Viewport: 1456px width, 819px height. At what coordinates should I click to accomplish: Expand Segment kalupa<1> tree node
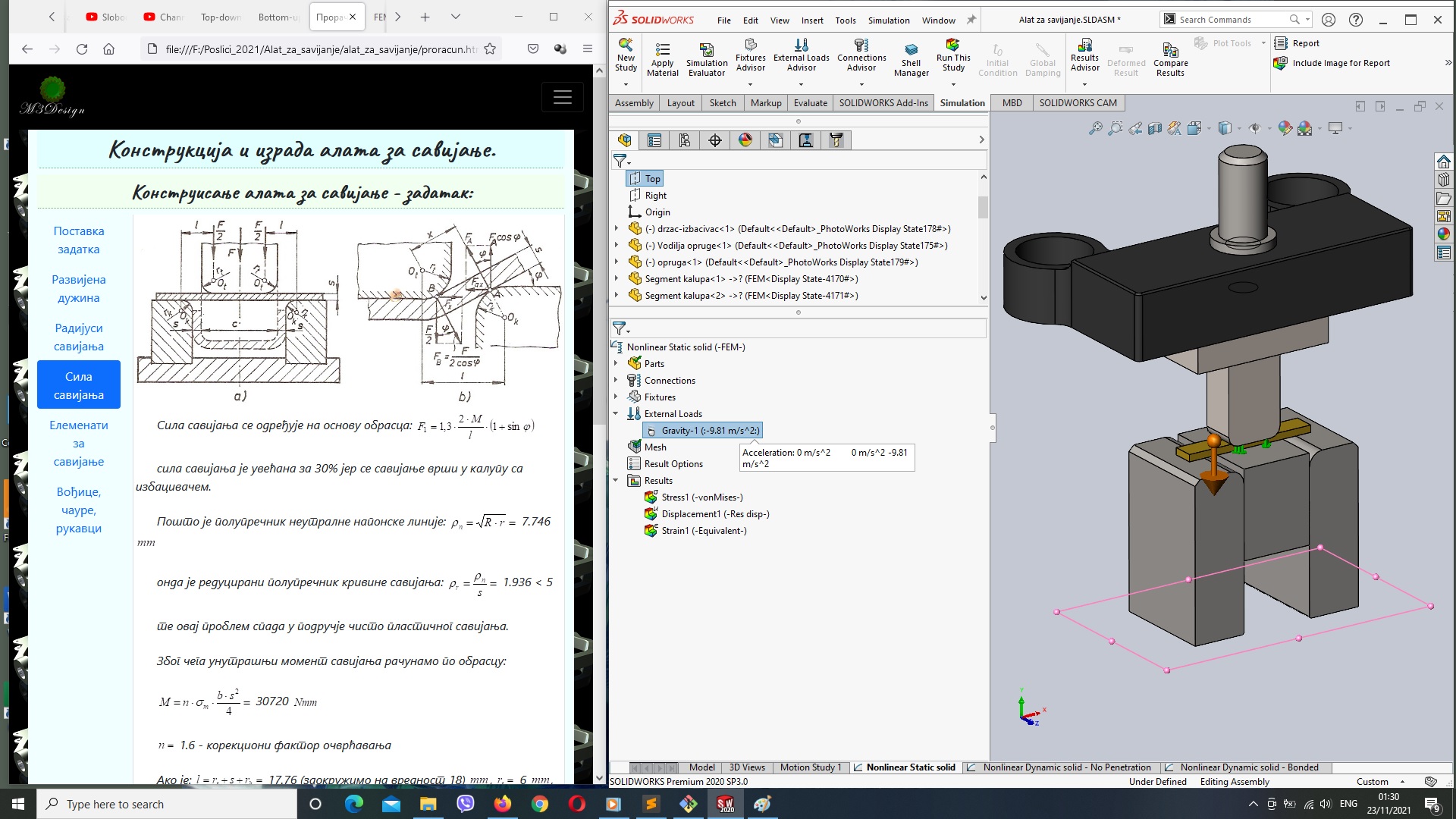pyautogui.click(x=617, y=279)
